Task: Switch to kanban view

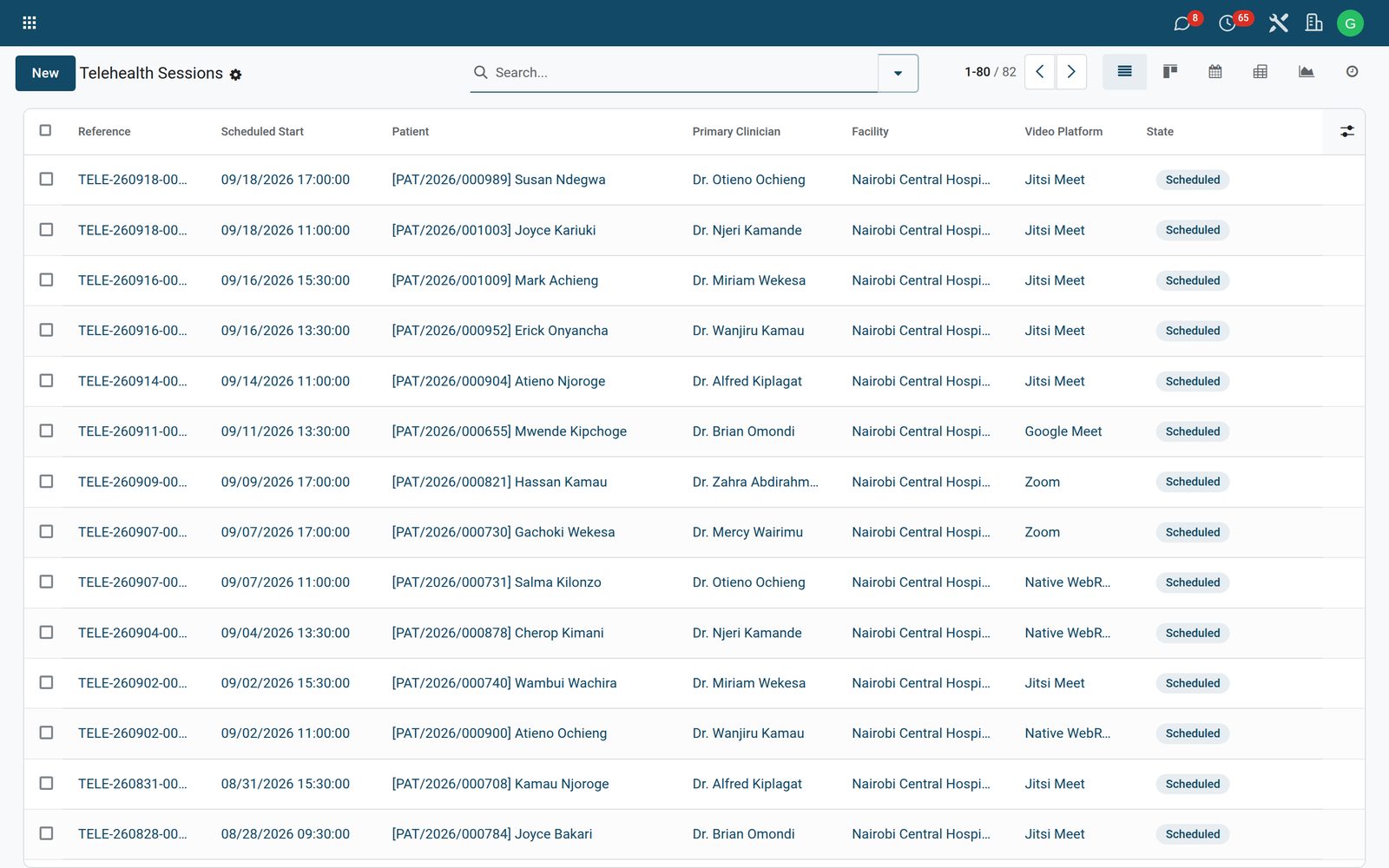Action: point(1170,72)
